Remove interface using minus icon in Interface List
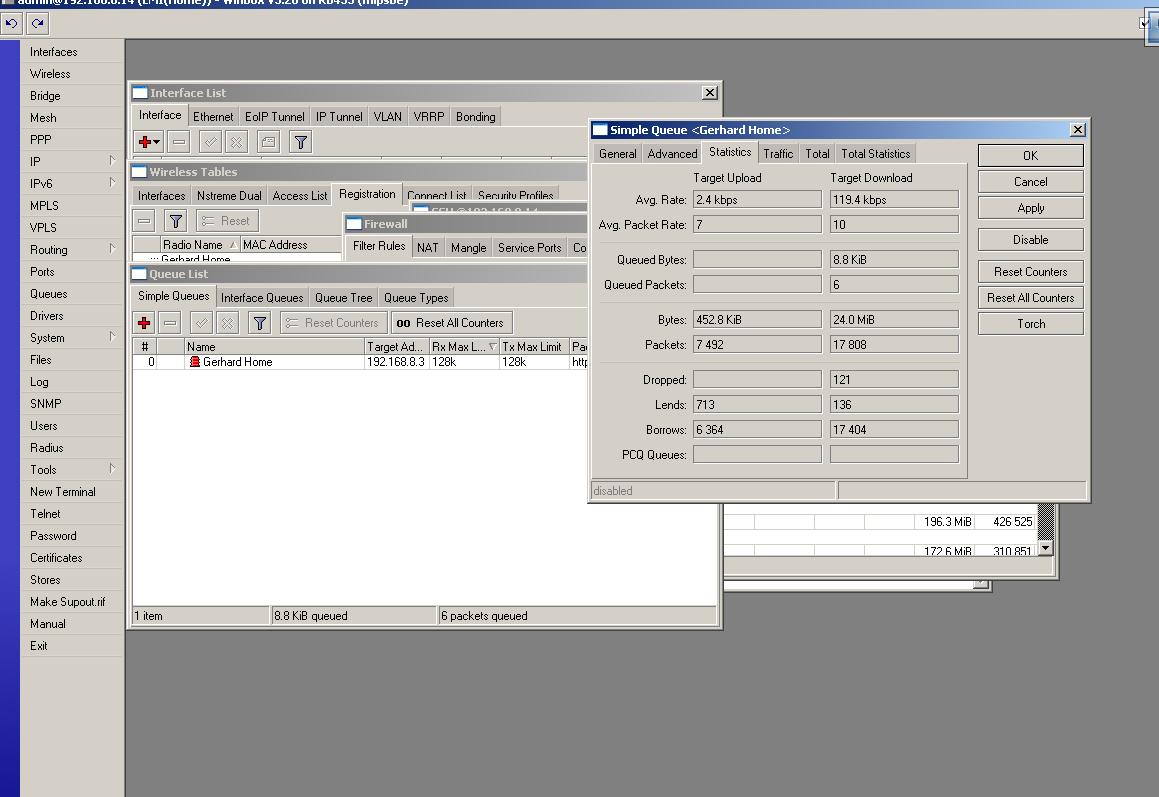This screenshot has width=1159, height=797. click(x=179, y=142)
